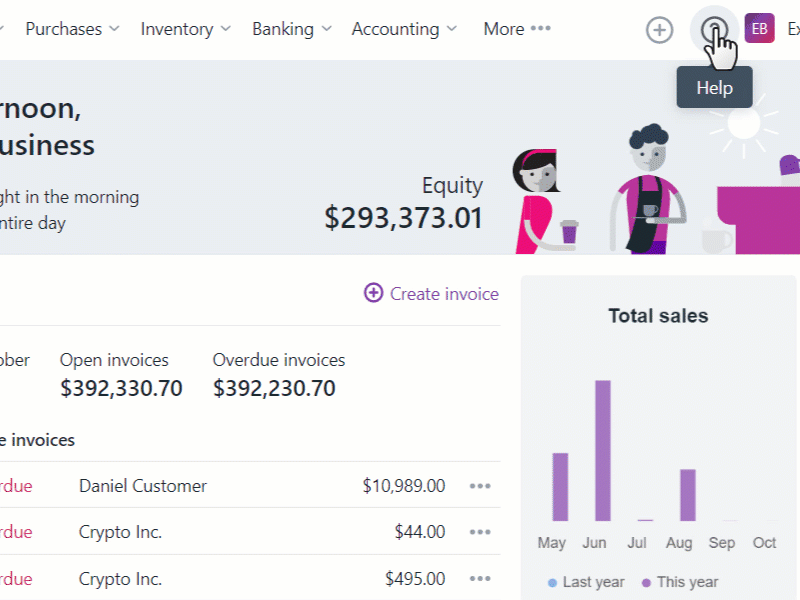Open the EB user avatar menu
Image resolution: width=800 pixels, height=600 pixels.
tap(759, 29)
